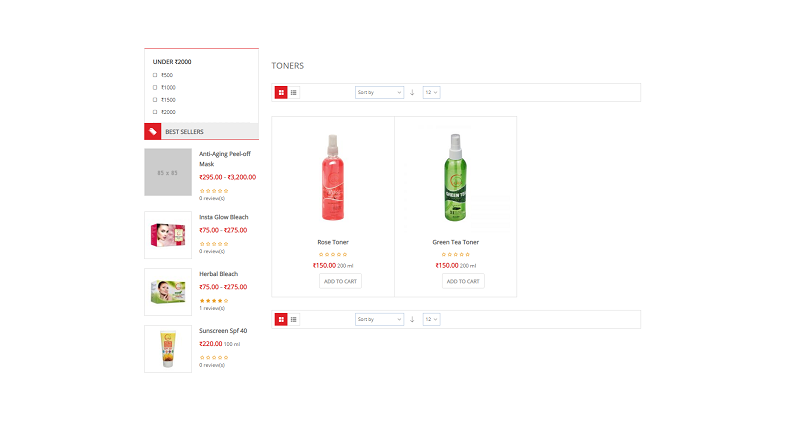Open the Insta Glow Bleach product link
This screenshot has width=800, height=448.
pos(223,217)
